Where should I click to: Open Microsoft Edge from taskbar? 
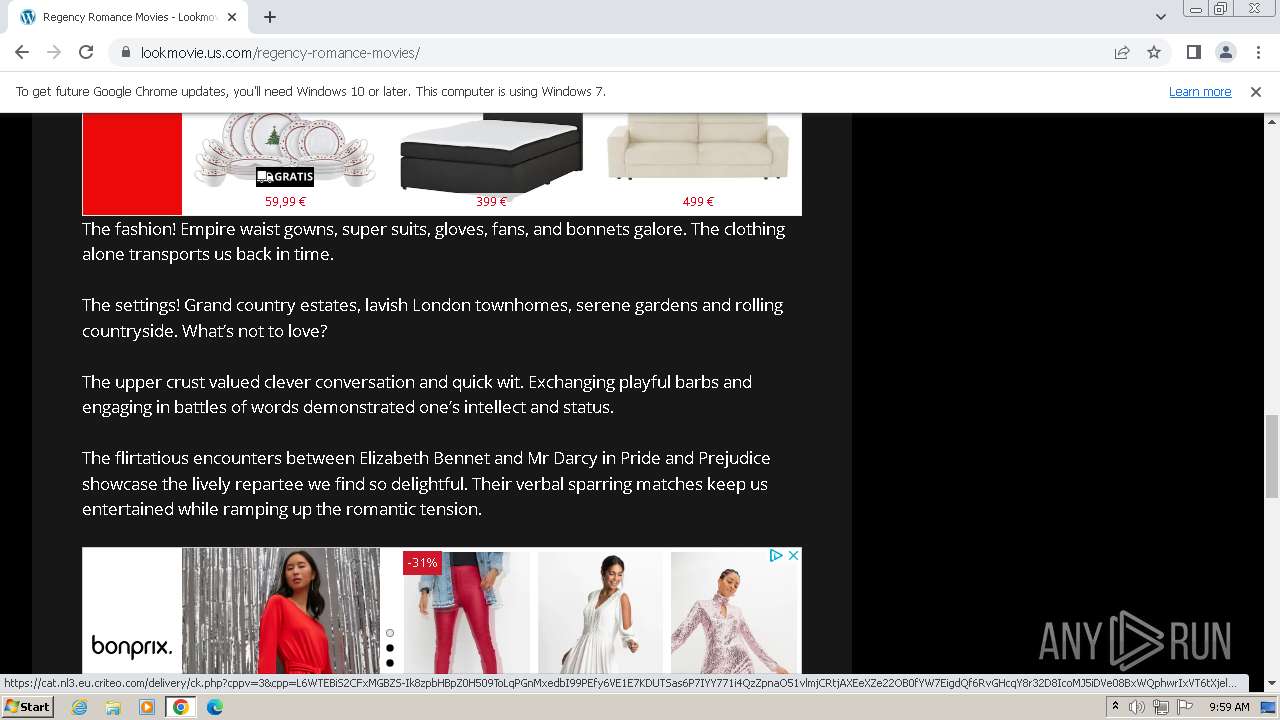coord(215,707)
